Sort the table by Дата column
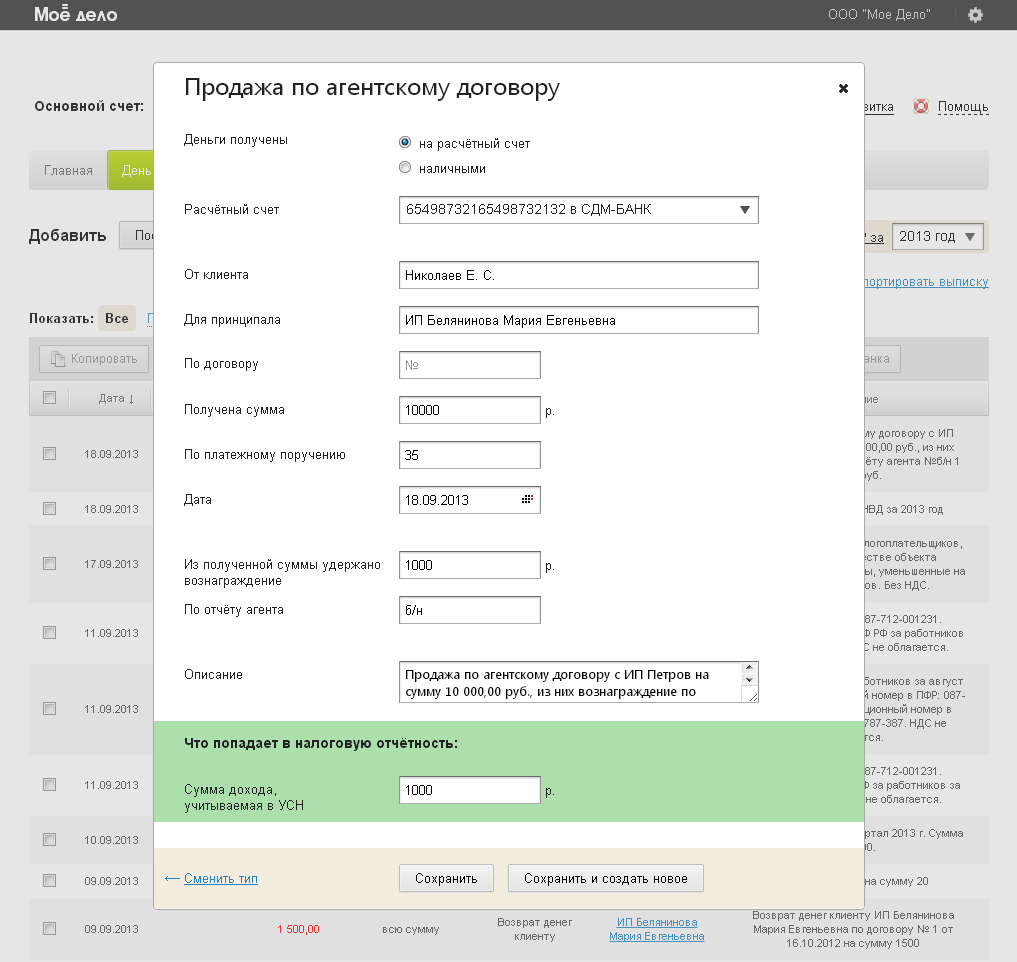 point(116,398)
